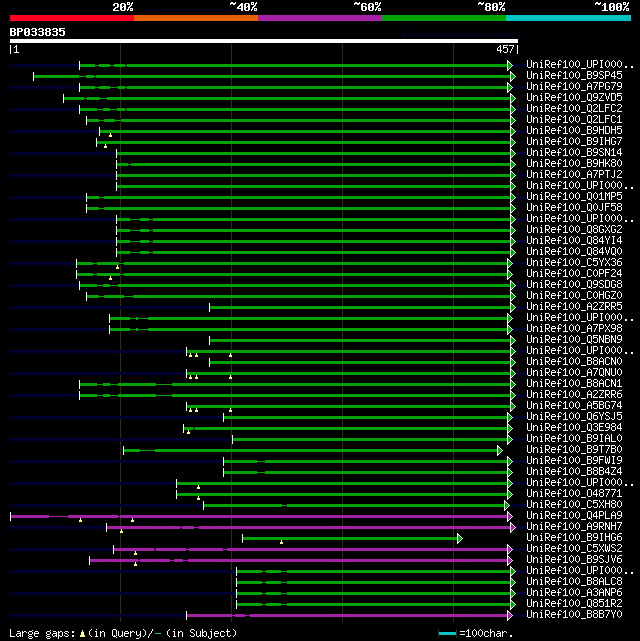This screenshot has height=641, width=640.
Task: Select the UniRef100_Q851R2 label
Action: [574, 603]
